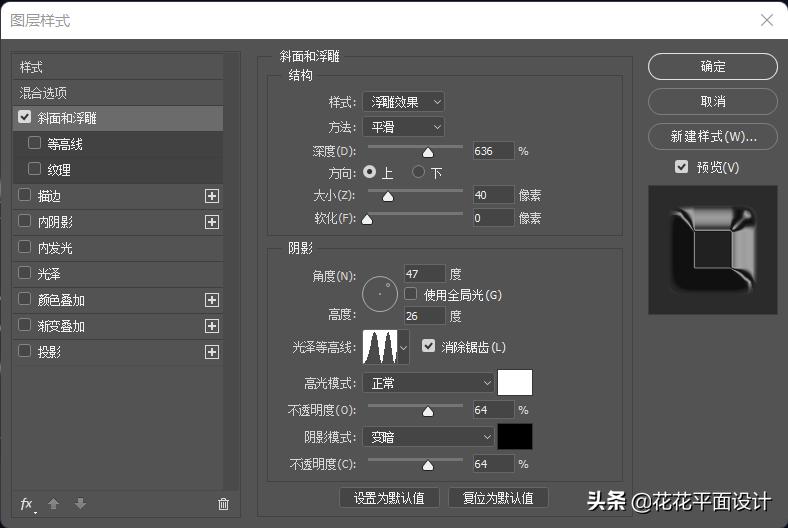Click the 角度 value field 47
The width and height of the screenshot is (788, 528).
click(x=425, y=274)
